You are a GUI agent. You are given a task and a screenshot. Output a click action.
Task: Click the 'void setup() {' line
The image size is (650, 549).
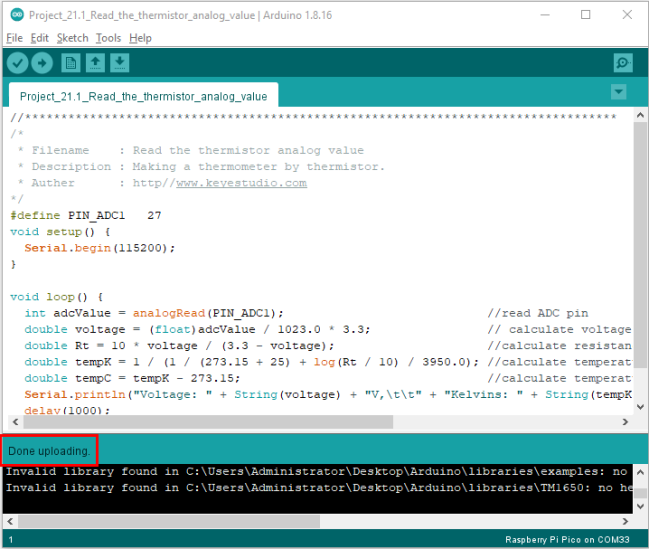click(x=60, y=231)
